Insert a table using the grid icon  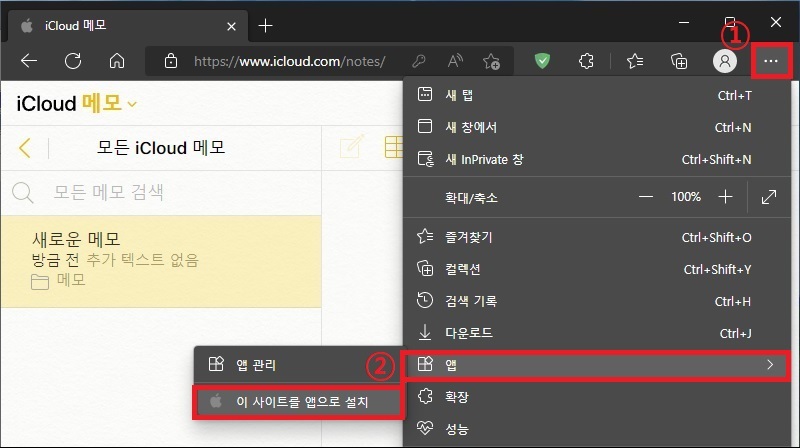click(394, 147)
